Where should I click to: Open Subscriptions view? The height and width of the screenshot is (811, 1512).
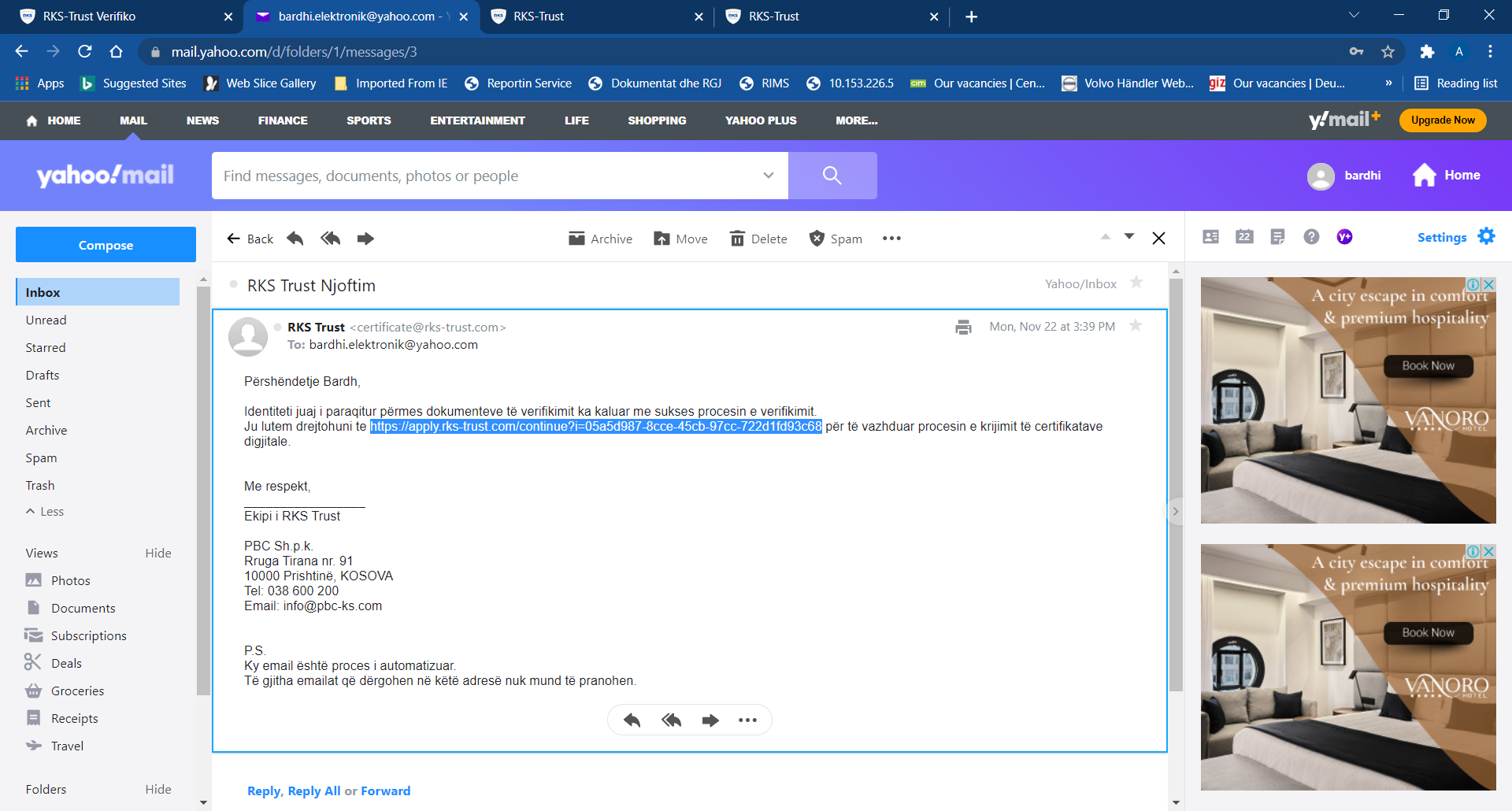pyautogui.click(x=76, y=635)
